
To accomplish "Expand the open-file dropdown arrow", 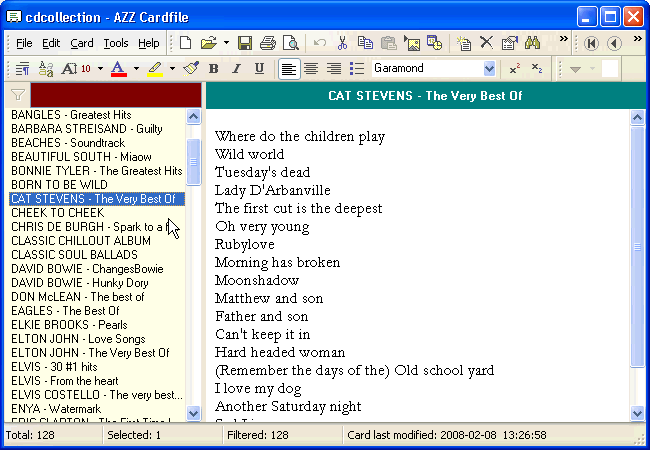I will coord(226,43).
